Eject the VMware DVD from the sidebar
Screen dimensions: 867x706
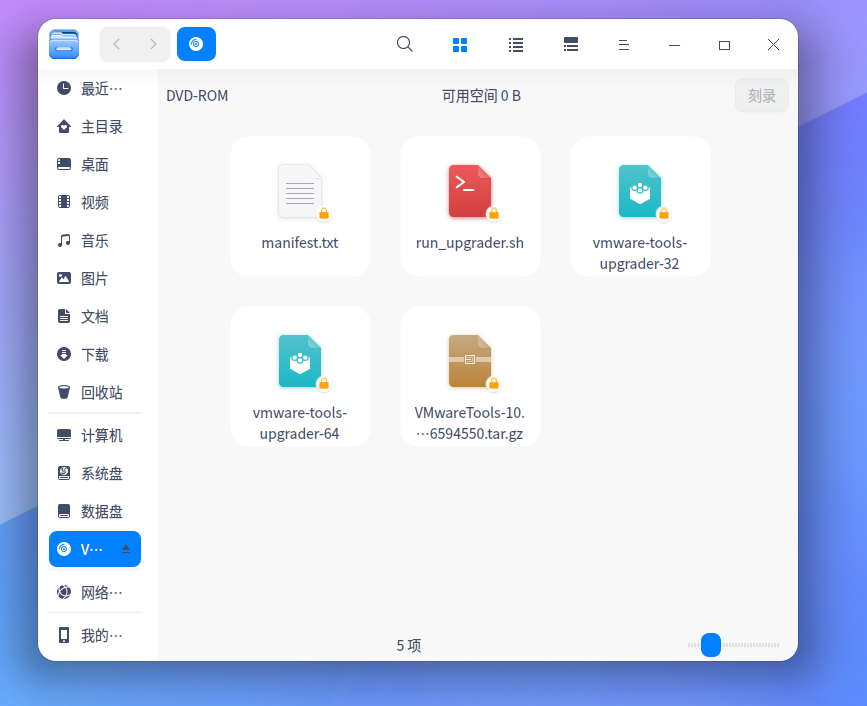(x=125, y=549)
